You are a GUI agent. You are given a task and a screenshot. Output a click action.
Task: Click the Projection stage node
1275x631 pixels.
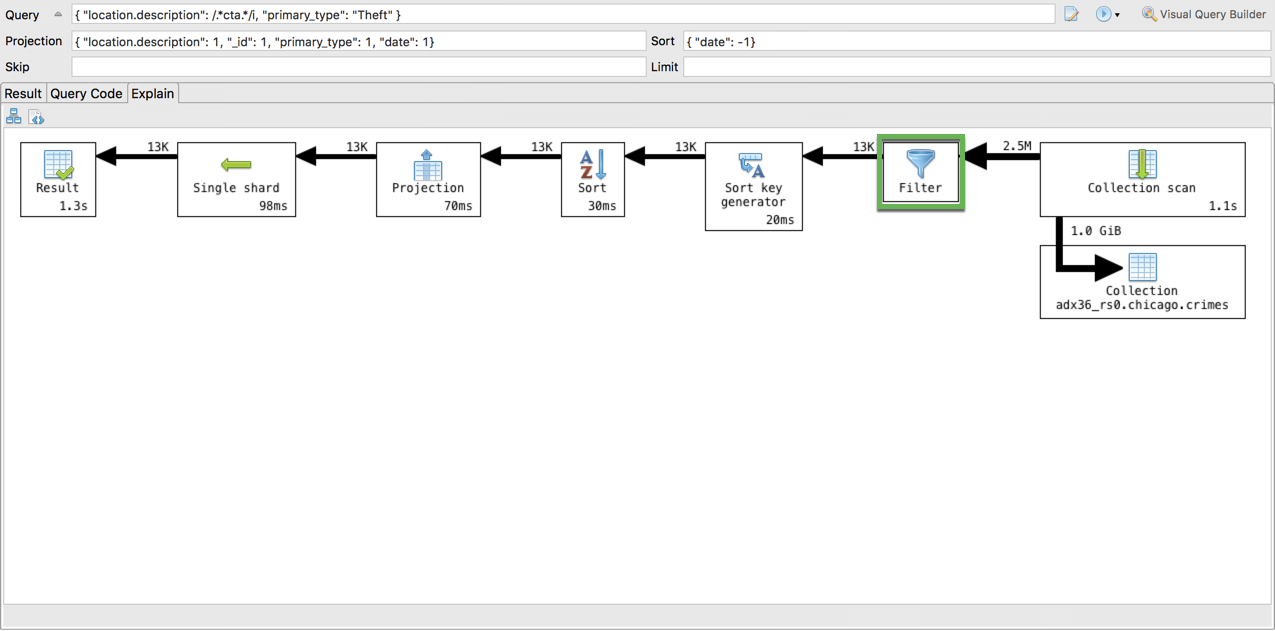(x=428, y=180)
